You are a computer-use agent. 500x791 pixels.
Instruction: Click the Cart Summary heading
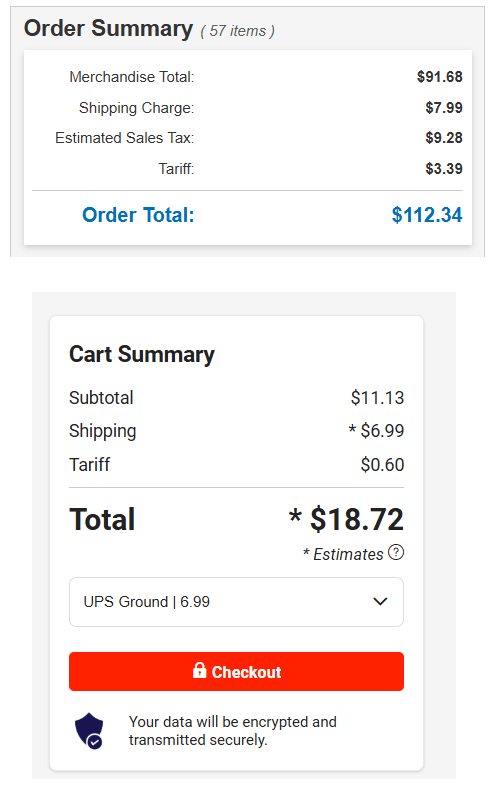142,354
